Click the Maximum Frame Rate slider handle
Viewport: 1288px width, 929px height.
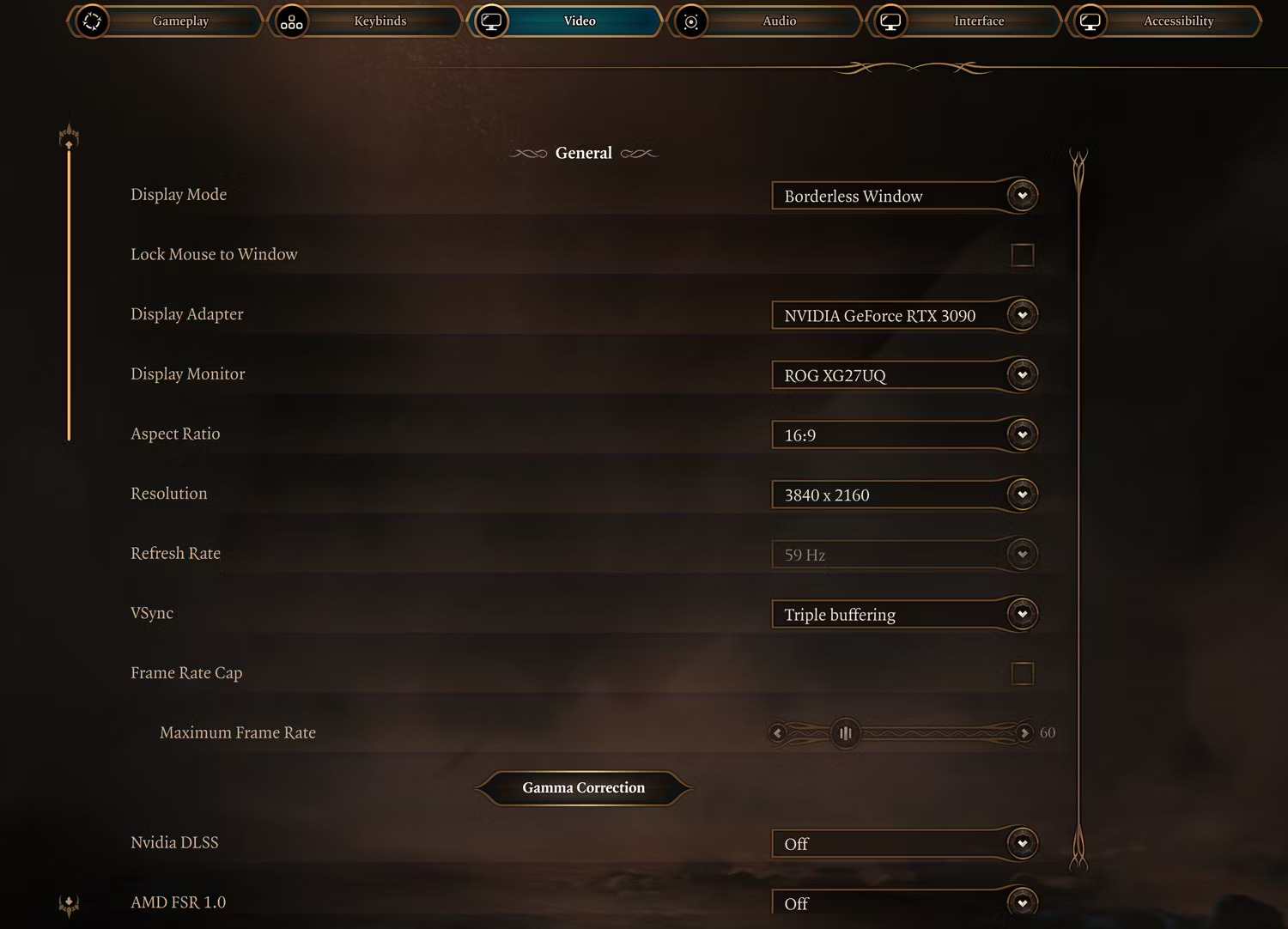click(x=846, y=733)
